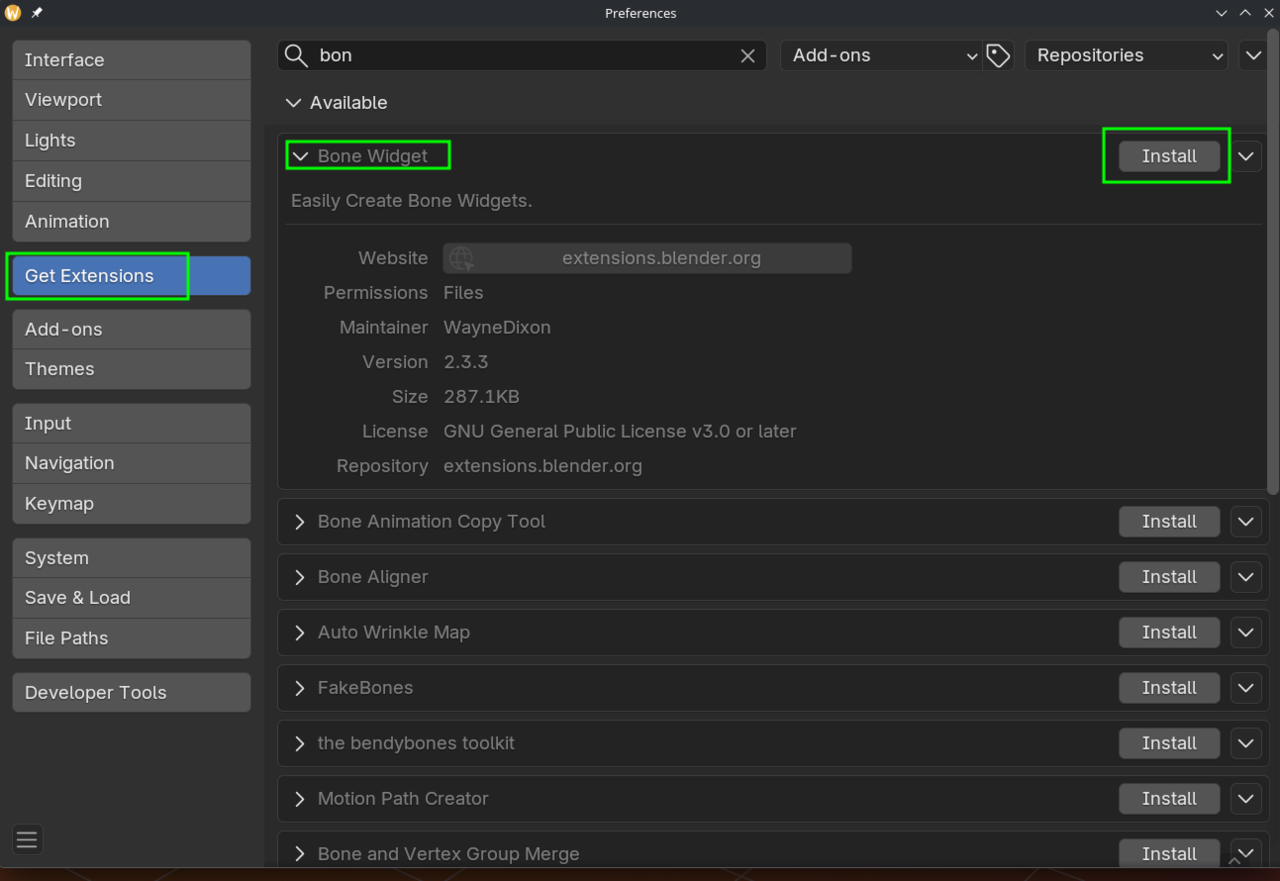This screenshot has height=881, width=1280.
Task: Open the Repositories dropdown
Action: pos(1127,55)
